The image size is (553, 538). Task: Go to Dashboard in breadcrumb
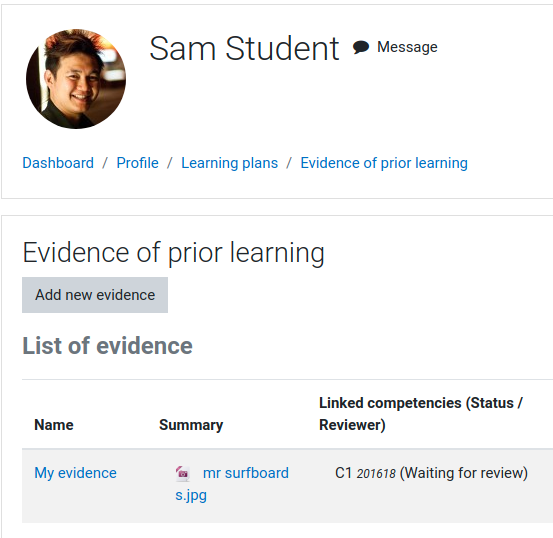(x=58, y=163)
